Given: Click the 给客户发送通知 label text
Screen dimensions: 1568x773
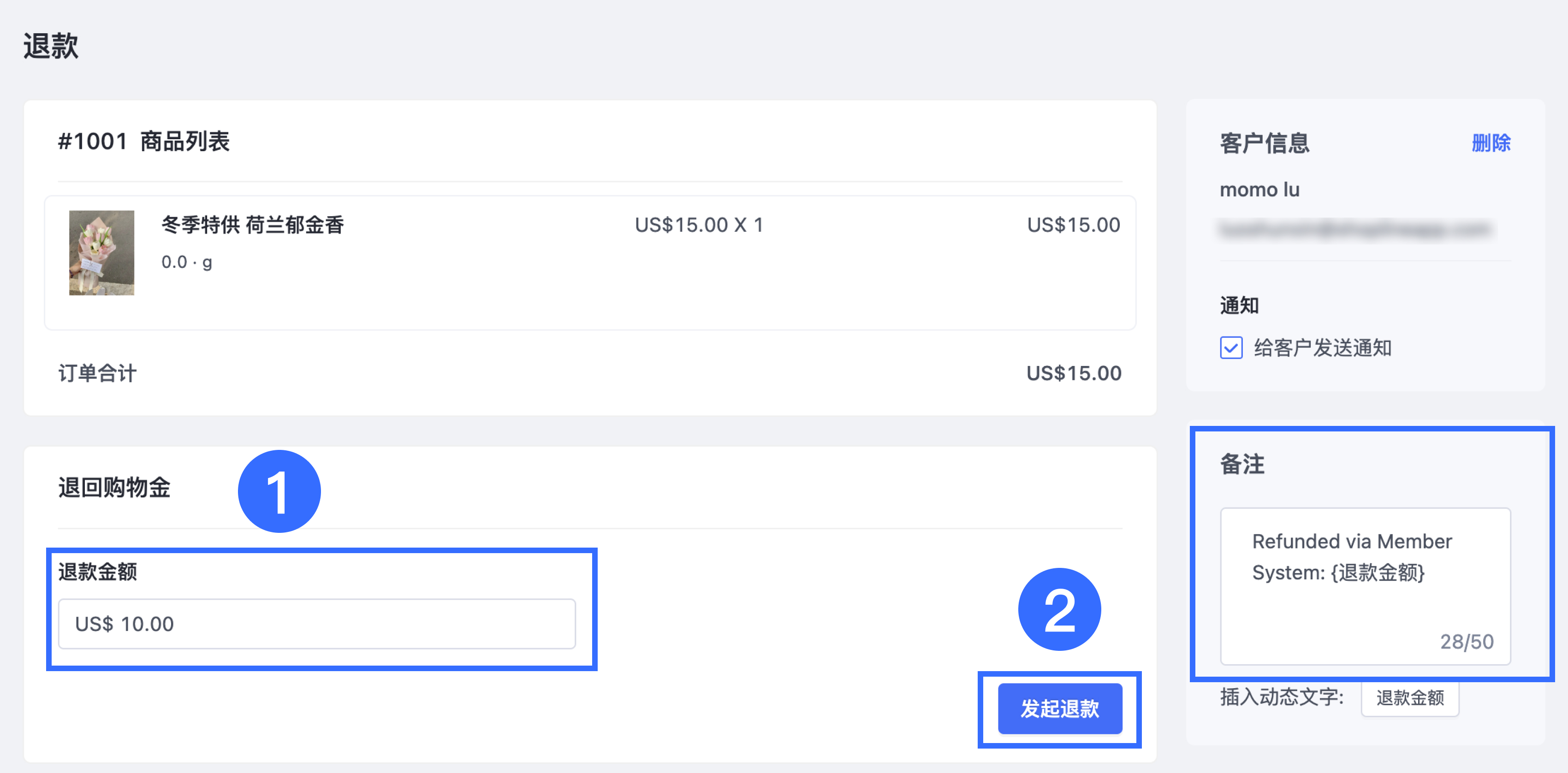Looking at the screenshot, I should pyautogui.click(x=1323, y=348).
